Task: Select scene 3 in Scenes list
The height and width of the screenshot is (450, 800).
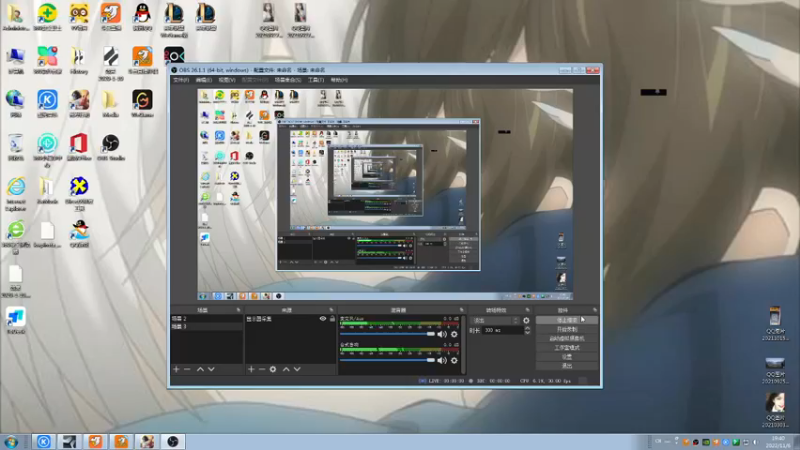Action: pos(207,326)
